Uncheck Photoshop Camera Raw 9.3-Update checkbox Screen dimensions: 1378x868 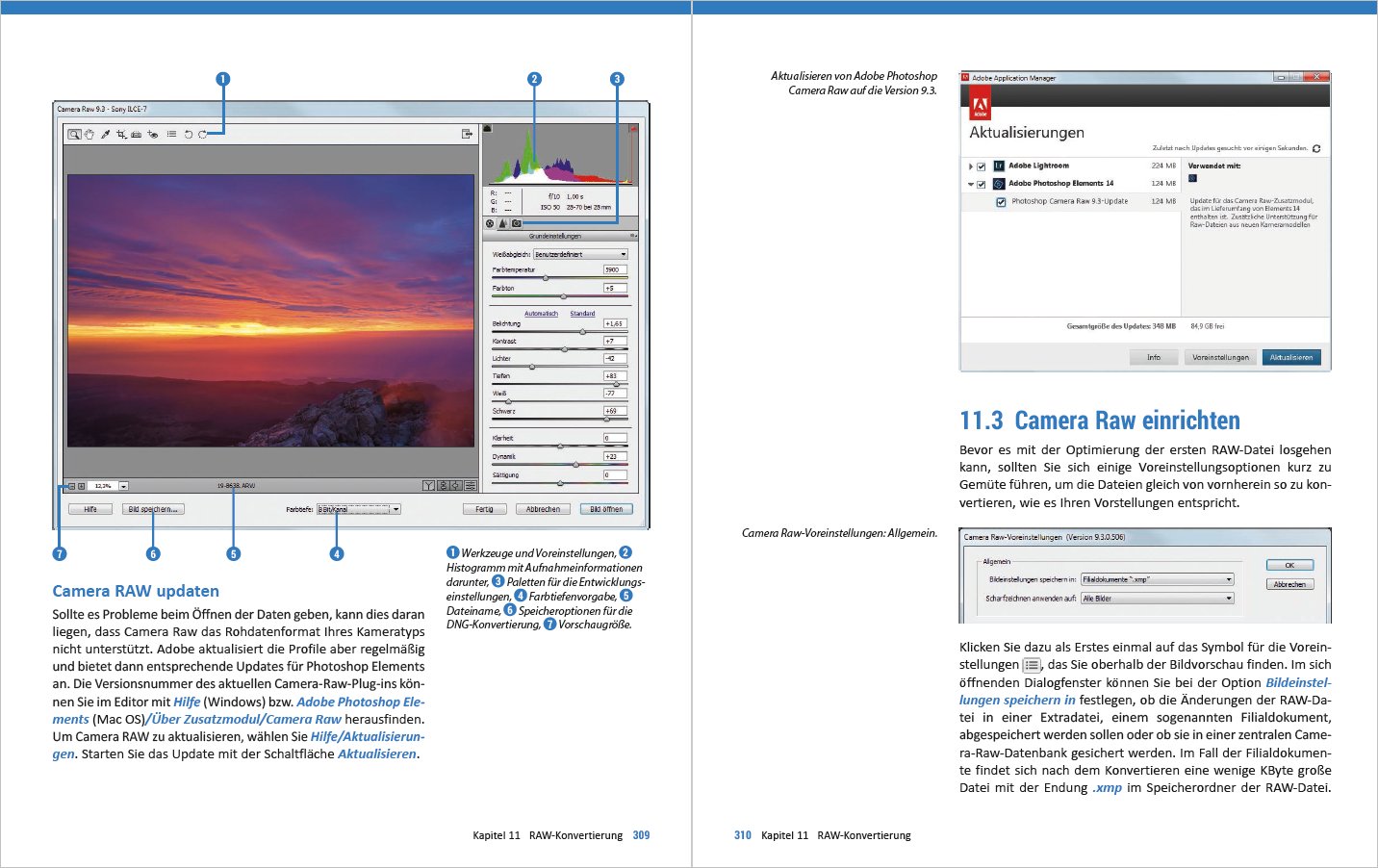pyautogui.click(x=1001, y=202)
